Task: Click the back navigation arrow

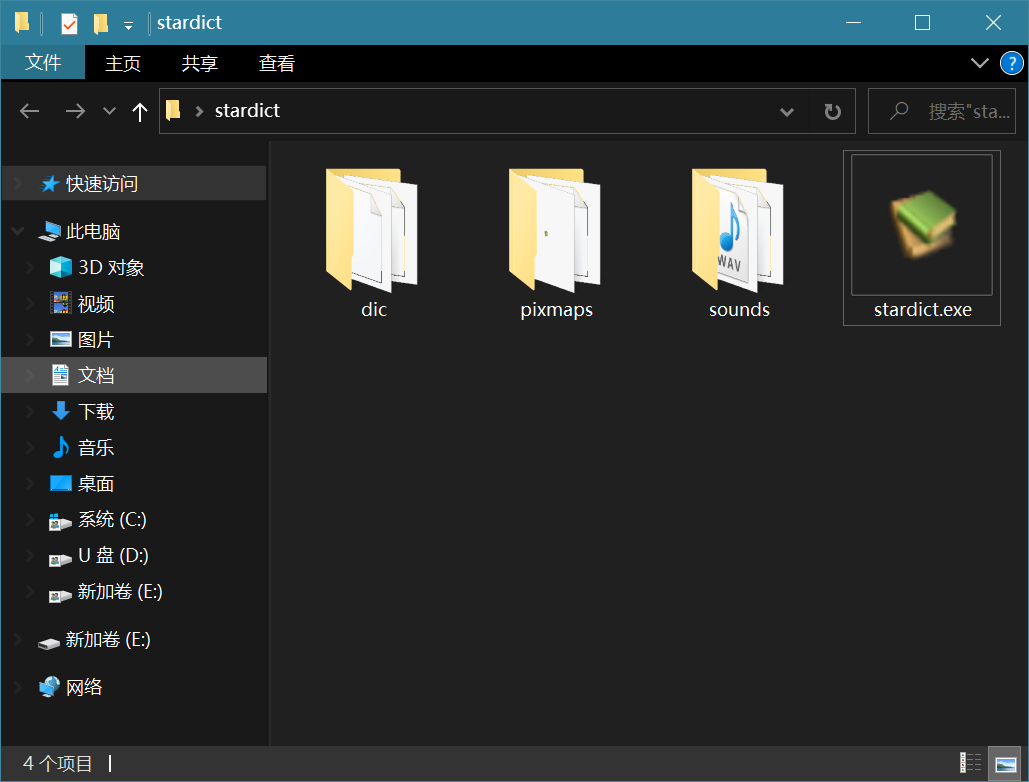Action: click(x=30, y=111)
